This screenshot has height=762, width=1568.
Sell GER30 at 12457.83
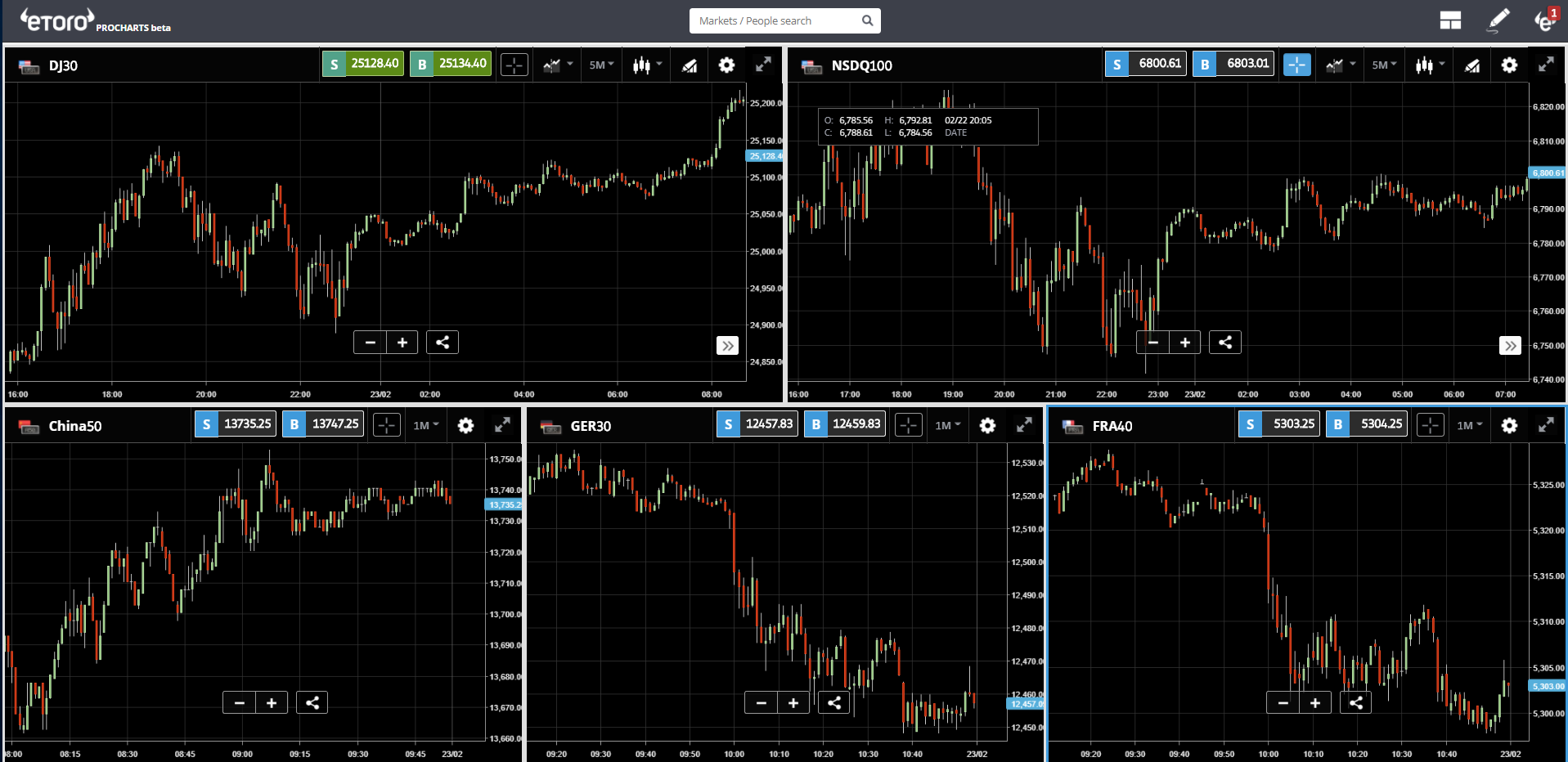pyautogui.click(x=757, y=424)
